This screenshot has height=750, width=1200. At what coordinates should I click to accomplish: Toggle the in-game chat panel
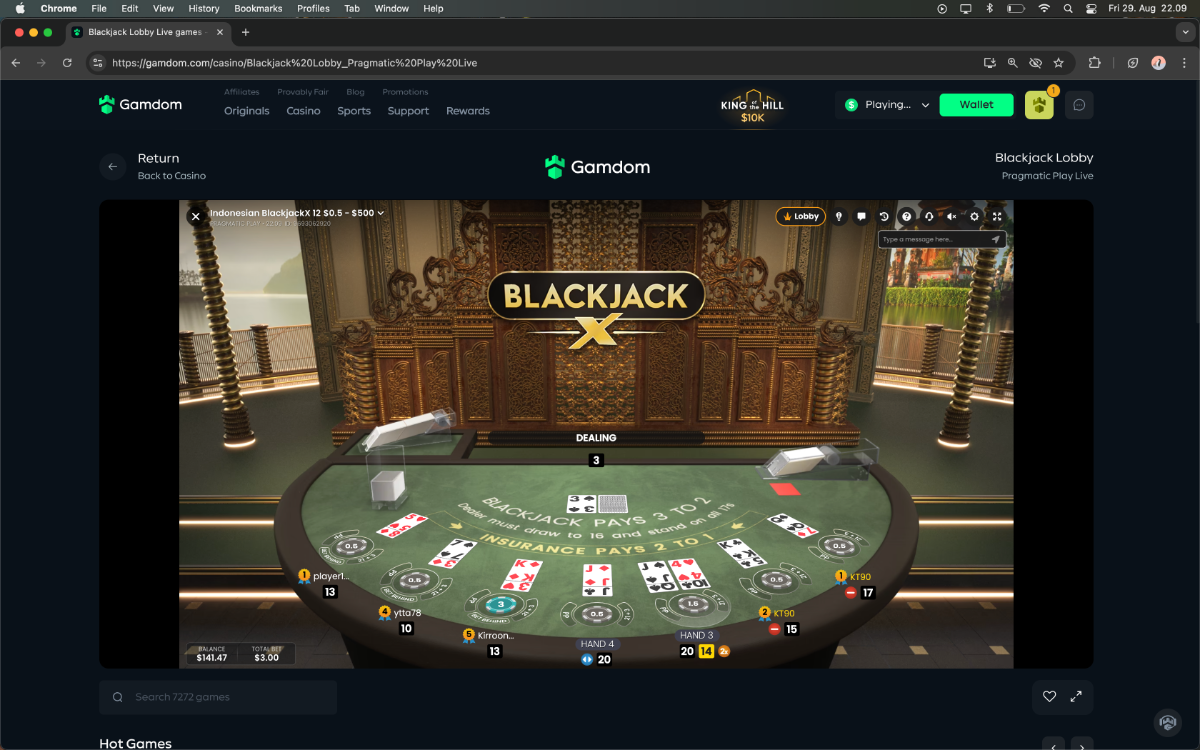pos(862,216)
